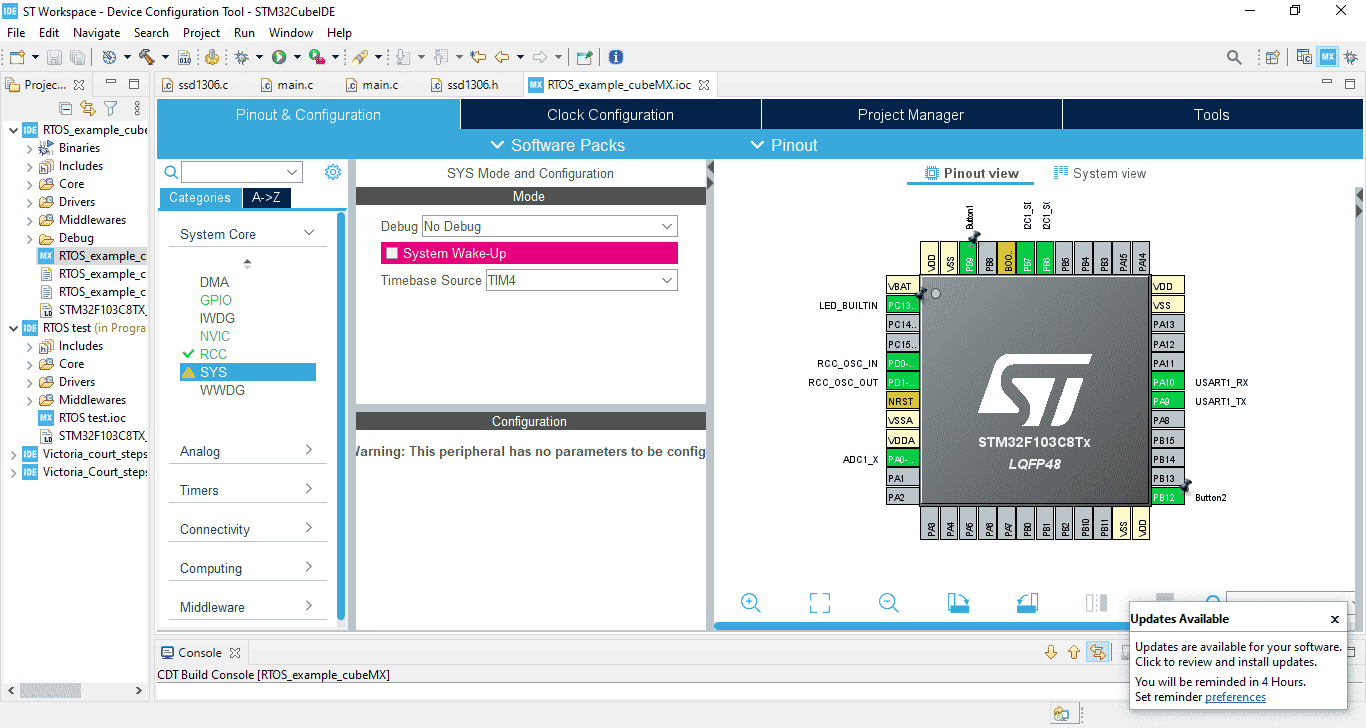Click Collapse All in Project Explorer
1366x728 pixels.
pyautogui.click(x=66, y=108)
